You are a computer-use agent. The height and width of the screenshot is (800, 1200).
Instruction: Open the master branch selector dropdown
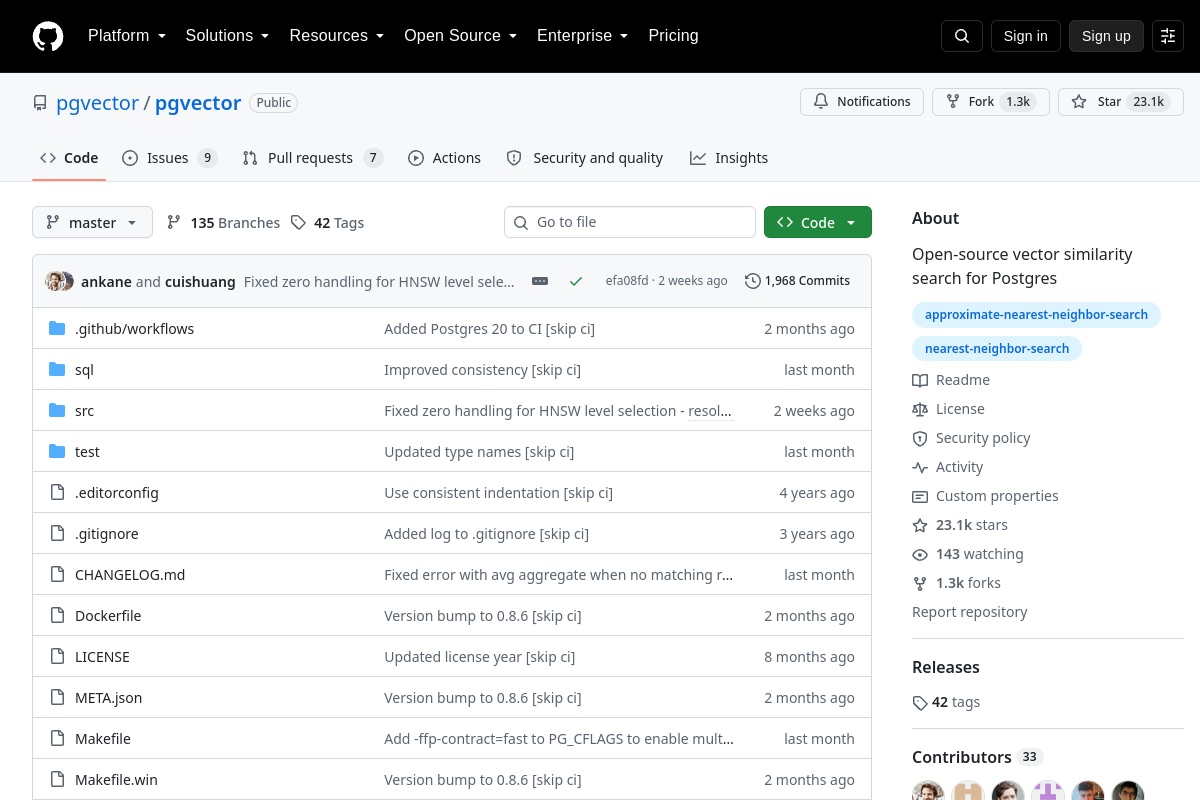click(x=92, y=222)
